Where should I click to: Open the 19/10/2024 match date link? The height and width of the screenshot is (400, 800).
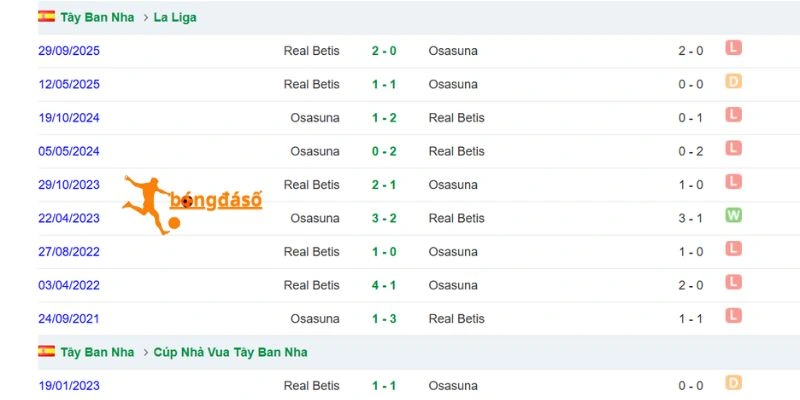click(x=69, y=118)
